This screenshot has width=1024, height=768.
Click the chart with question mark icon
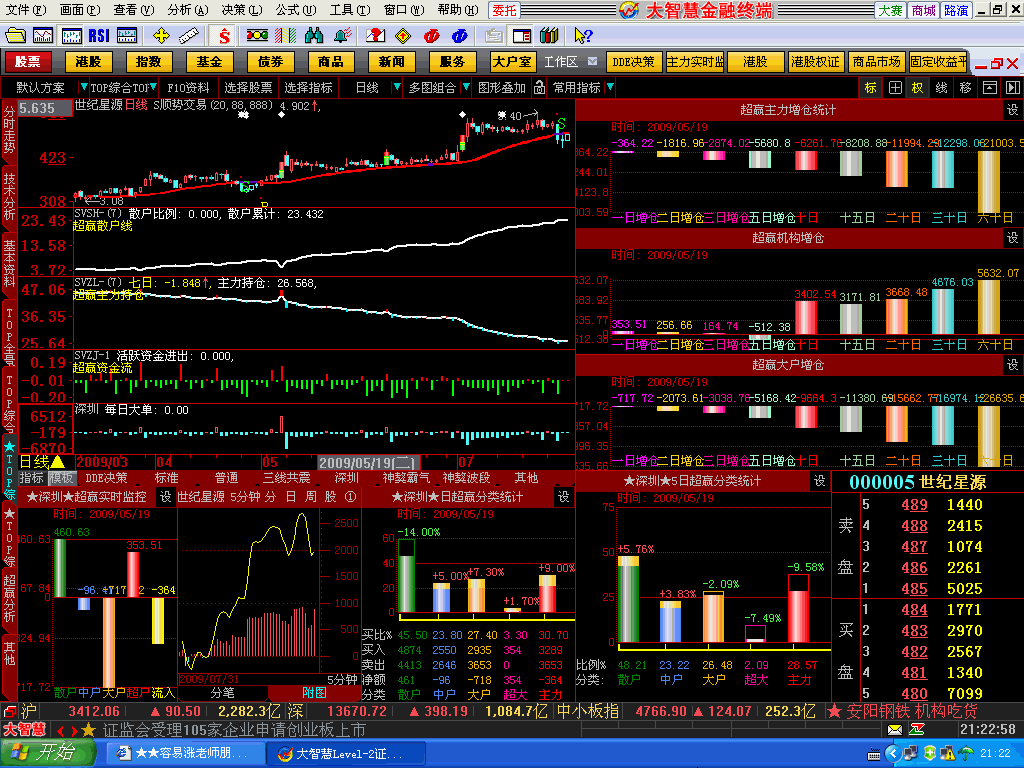click(376, 35)
